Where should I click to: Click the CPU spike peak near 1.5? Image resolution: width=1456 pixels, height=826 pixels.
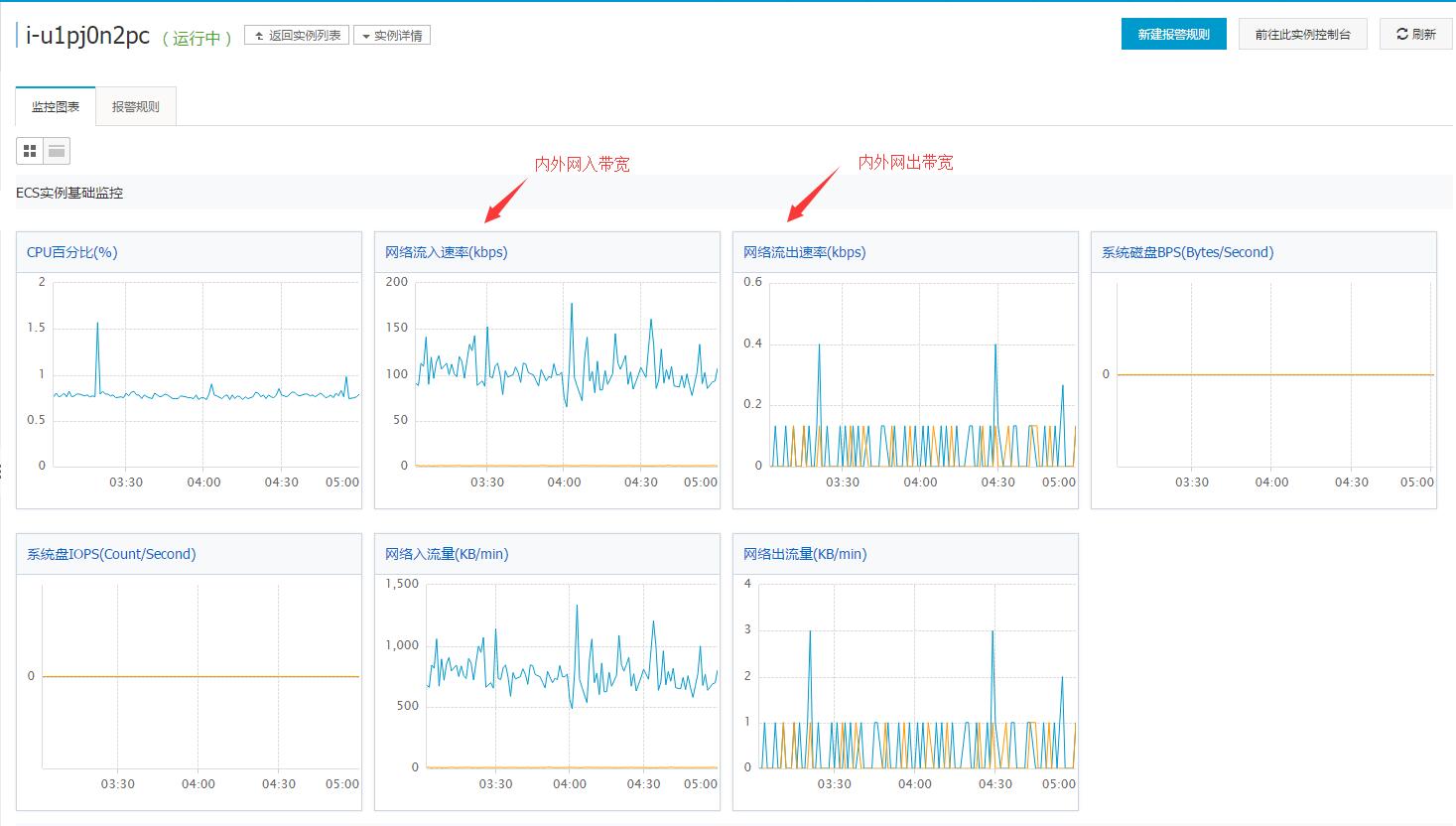click(x=97, y=323)
